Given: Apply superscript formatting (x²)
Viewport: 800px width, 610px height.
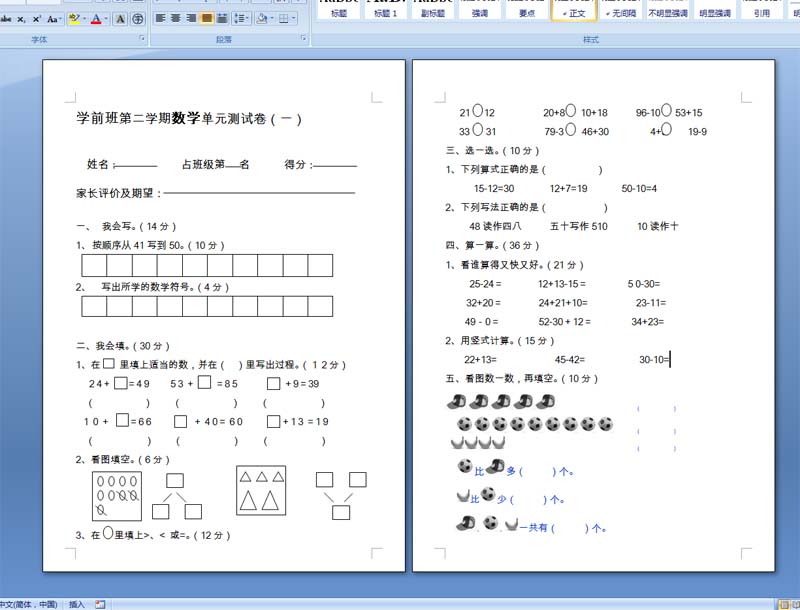Looking at the screenshot, I should pos(36,19).
